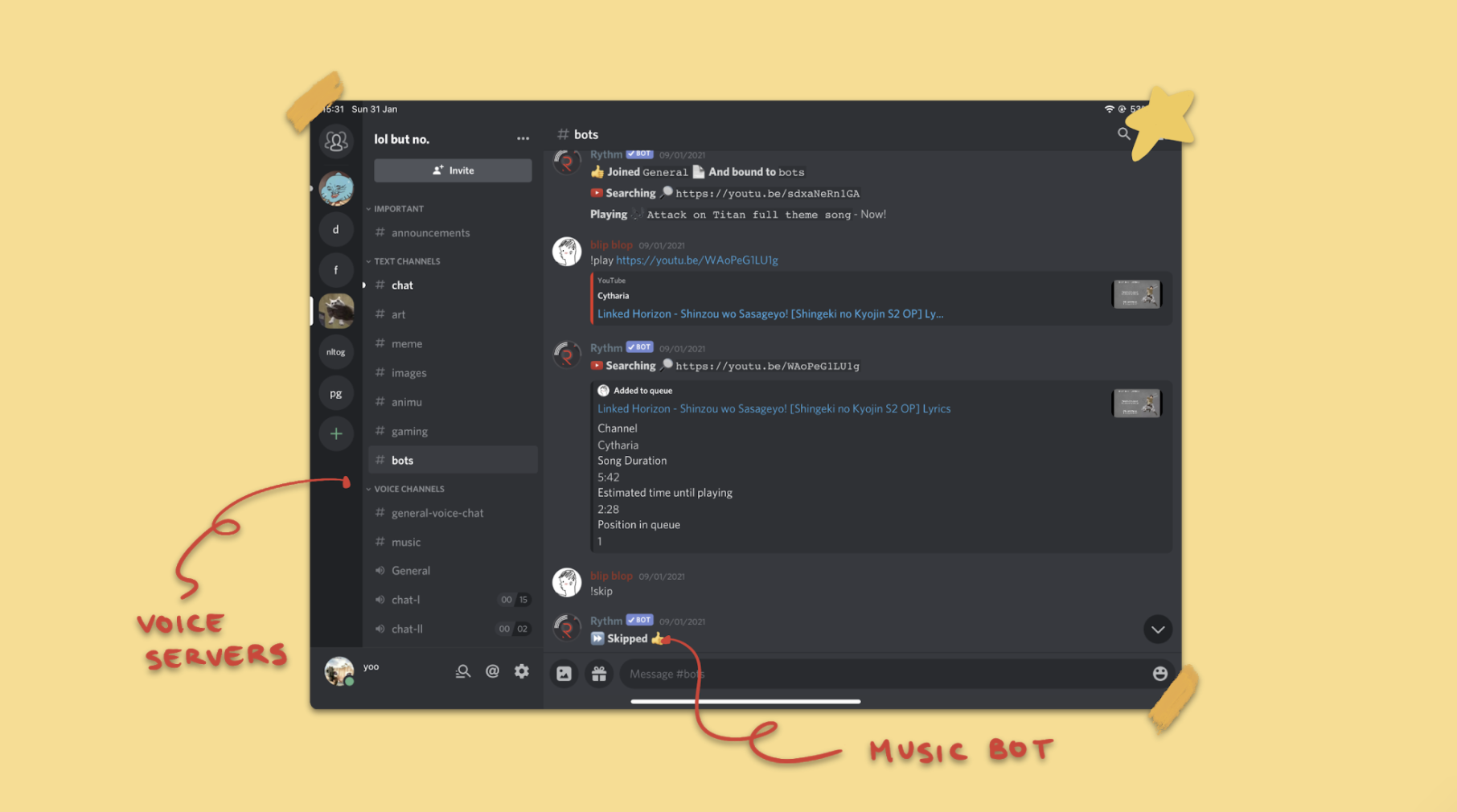Open the emoji picker smiley icon
This screenshot has width=1457, height=812.
point(1159,674)
